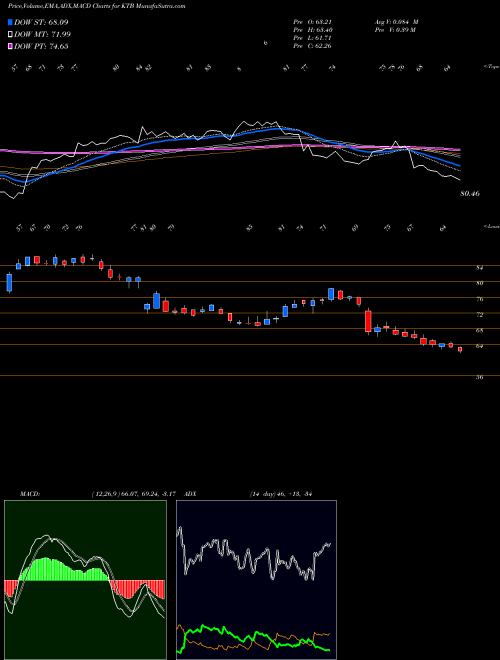Open the MACD histogram chart panel

tap(85, 580)
